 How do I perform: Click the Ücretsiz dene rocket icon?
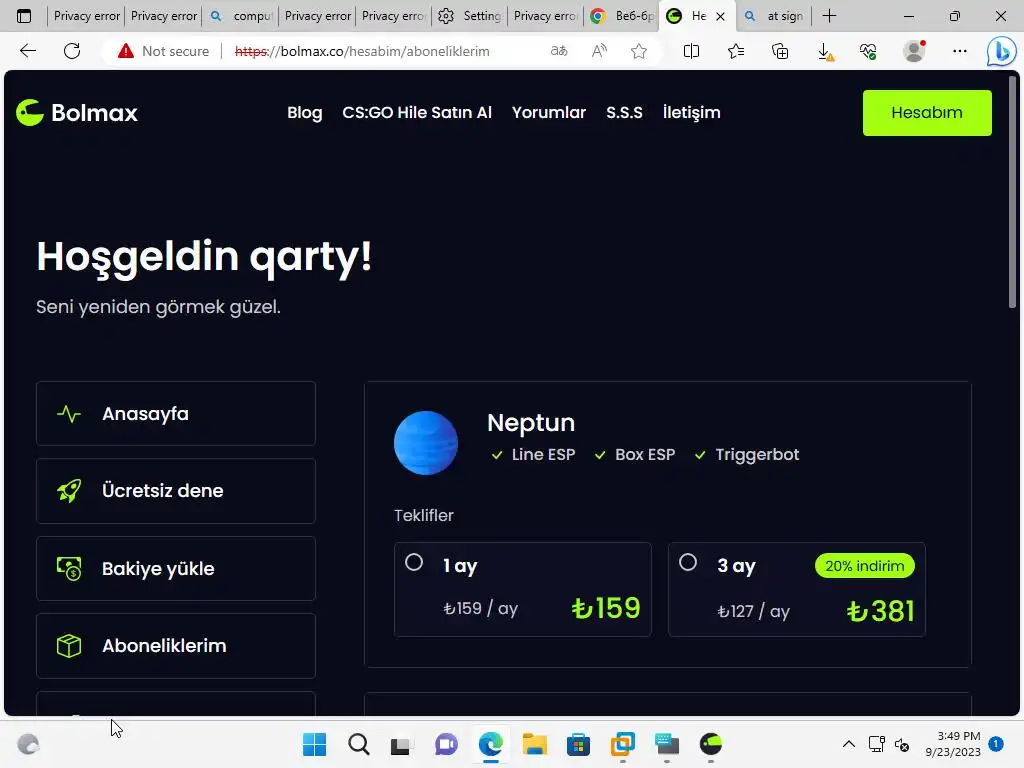[69, 491]
